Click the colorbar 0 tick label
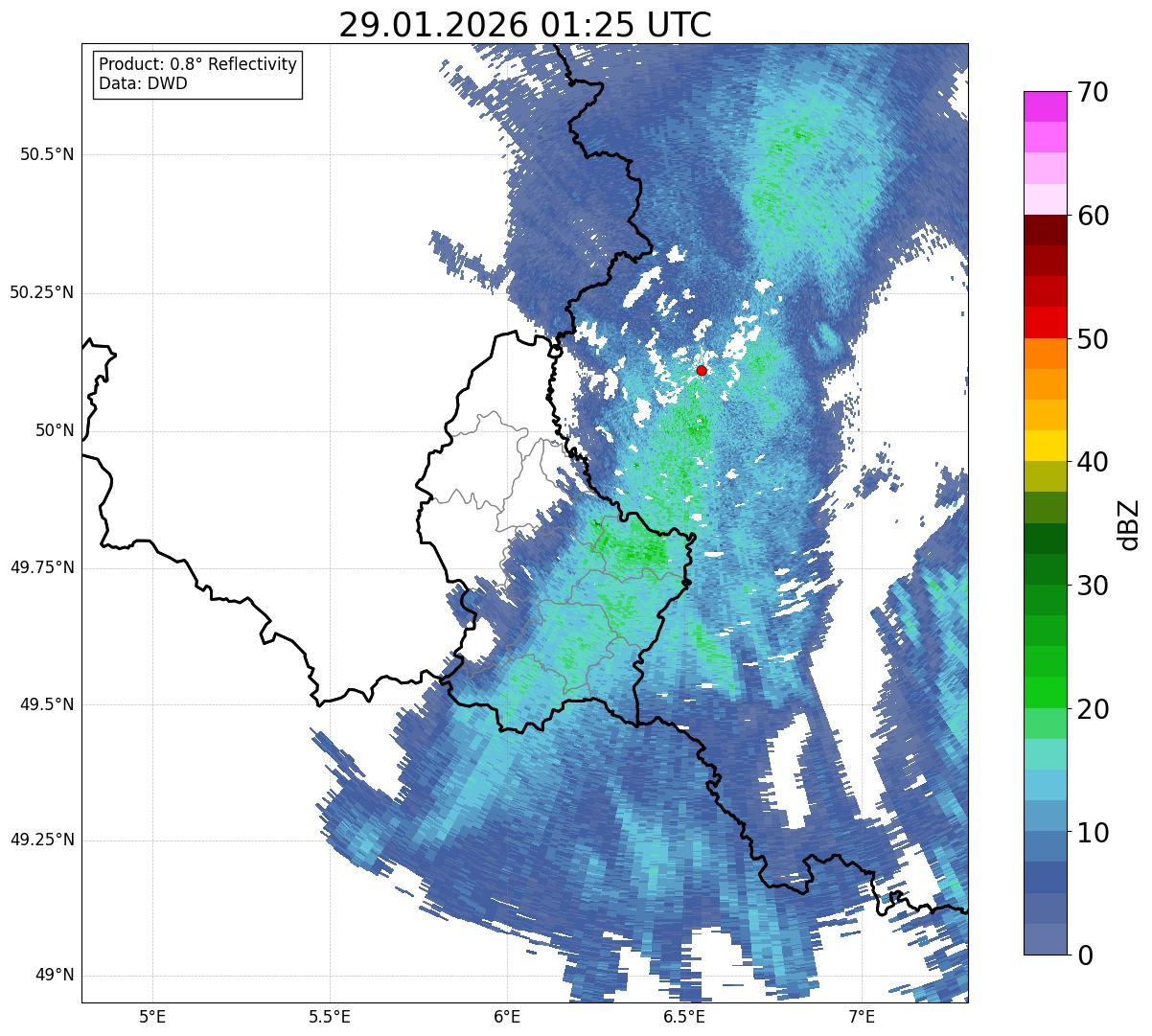This screenshot has height=1036, width=1152. pyautogui.click(x=1084, y=955)
